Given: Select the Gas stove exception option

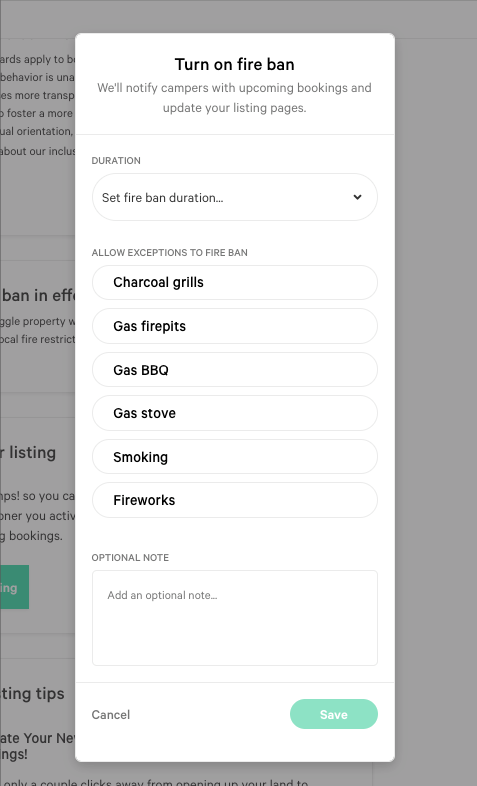Looking at the screenshot, I should coord(234,413).
